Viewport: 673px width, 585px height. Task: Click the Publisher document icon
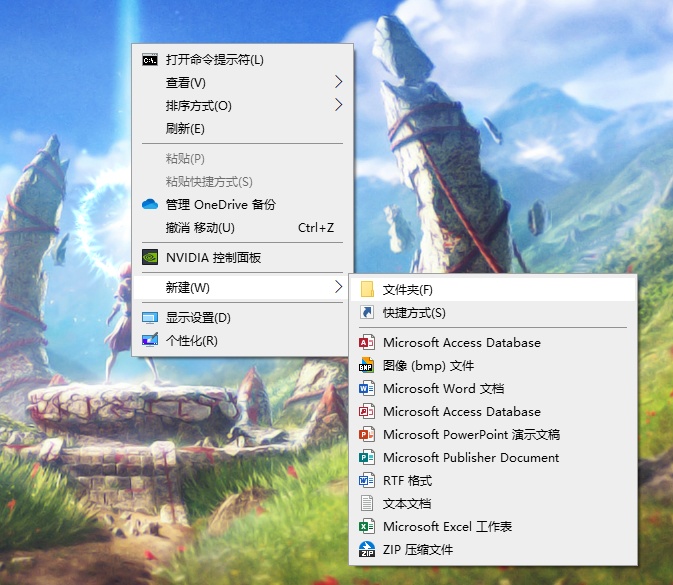pos(367,457)
